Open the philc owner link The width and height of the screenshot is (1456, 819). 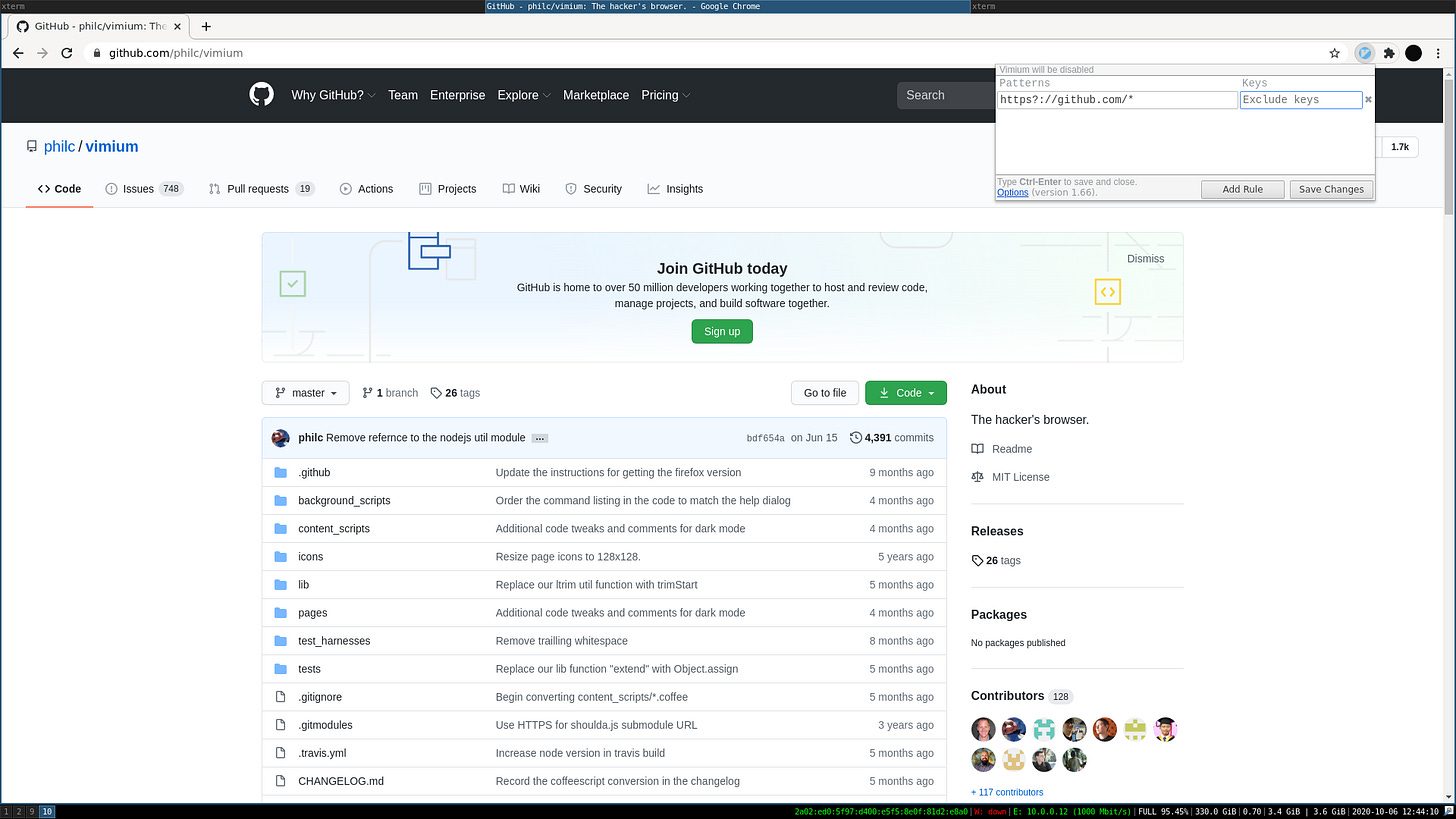(x=59, y=147)
